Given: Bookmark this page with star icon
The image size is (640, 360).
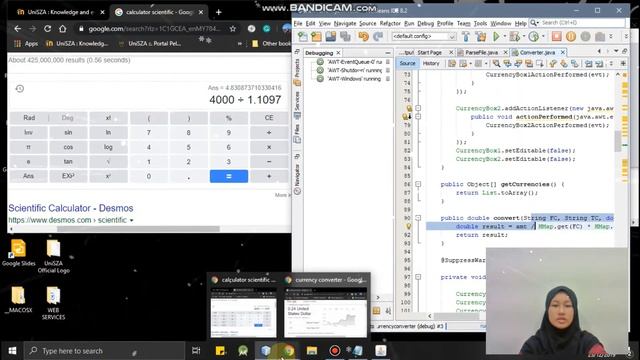Looking at the screenshot, I should 233,29.
